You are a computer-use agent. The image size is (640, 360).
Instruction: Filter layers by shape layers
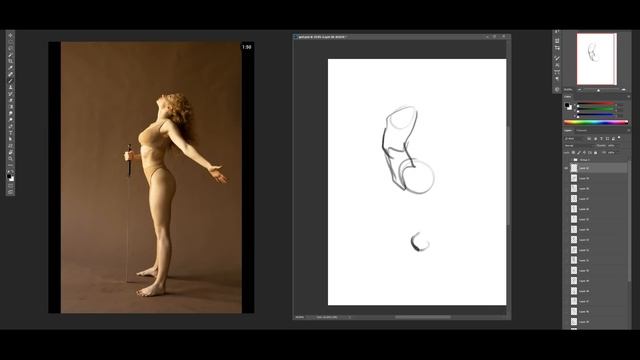tap(607, 139)
